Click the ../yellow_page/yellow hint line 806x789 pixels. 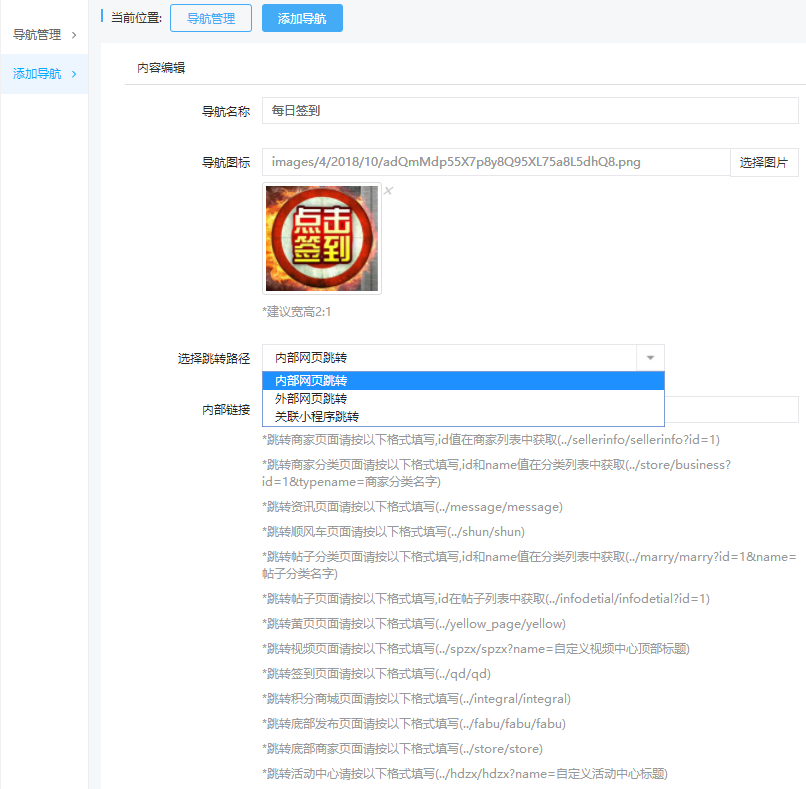coord(414,624)
